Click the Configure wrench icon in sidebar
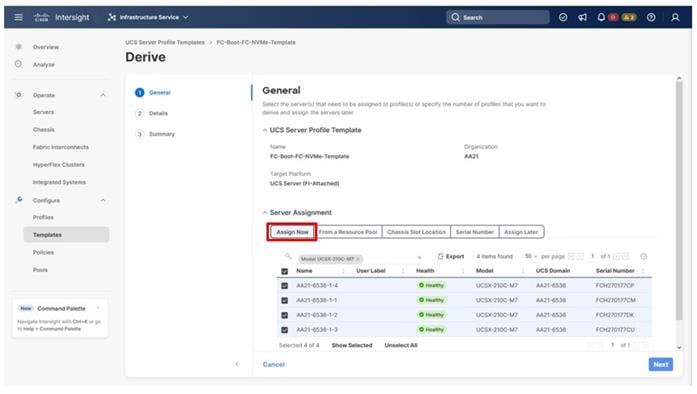This screenshot has height=394, width=697. 19,200
